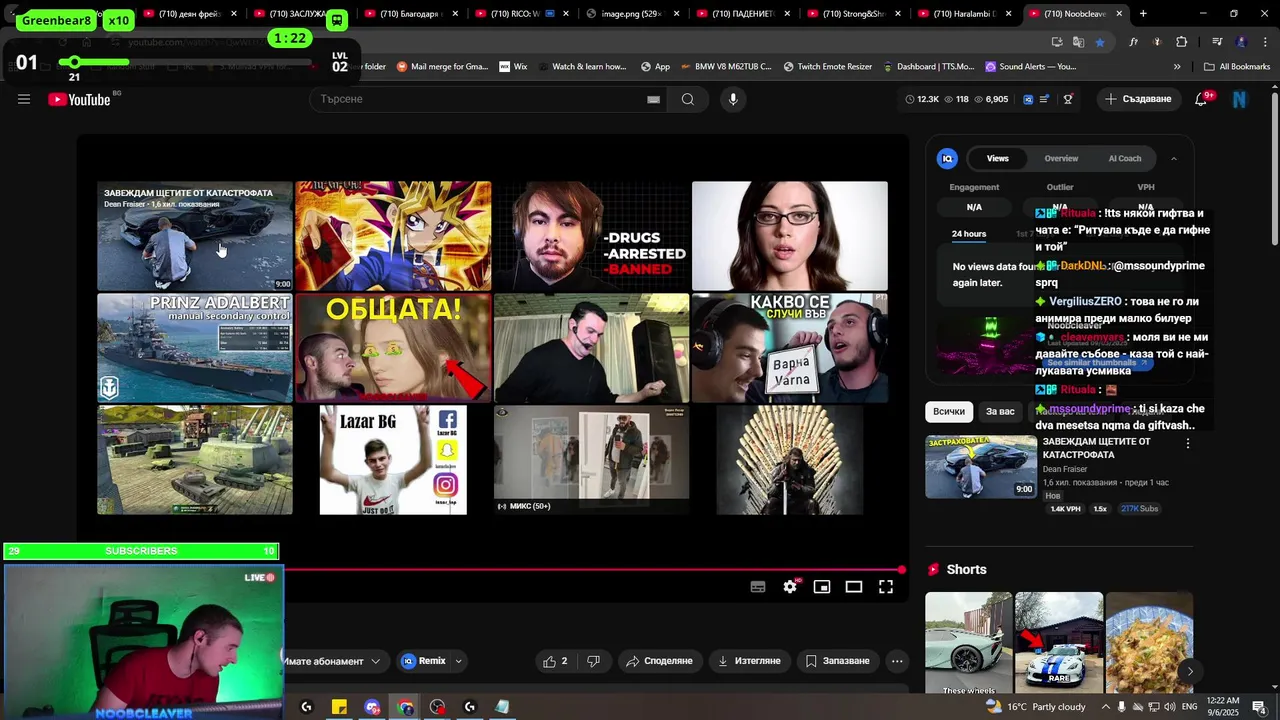Open the on-screen keyboard icon in search box
The width and height of the screenshot is (1280, 720).
tap(653, 99)
